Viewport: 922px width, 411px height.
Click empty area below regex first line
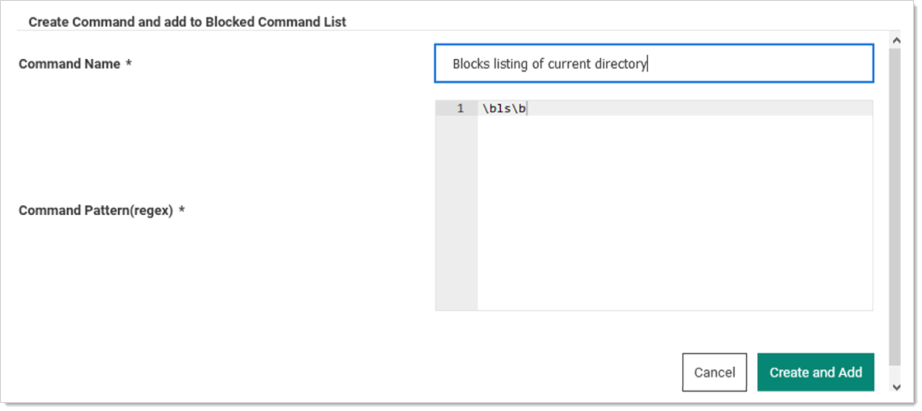click(675, 212)
